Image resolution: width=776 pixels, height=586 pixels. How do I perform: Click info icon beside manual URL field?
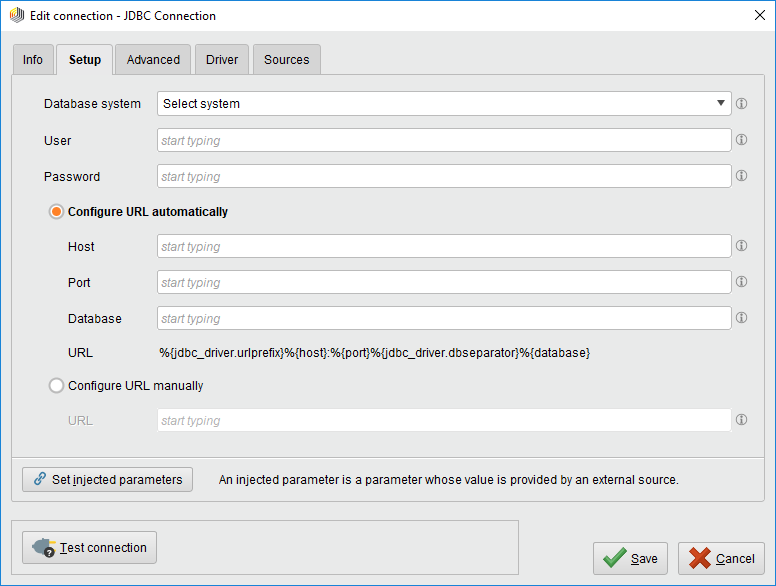click(x=741, y=420)
